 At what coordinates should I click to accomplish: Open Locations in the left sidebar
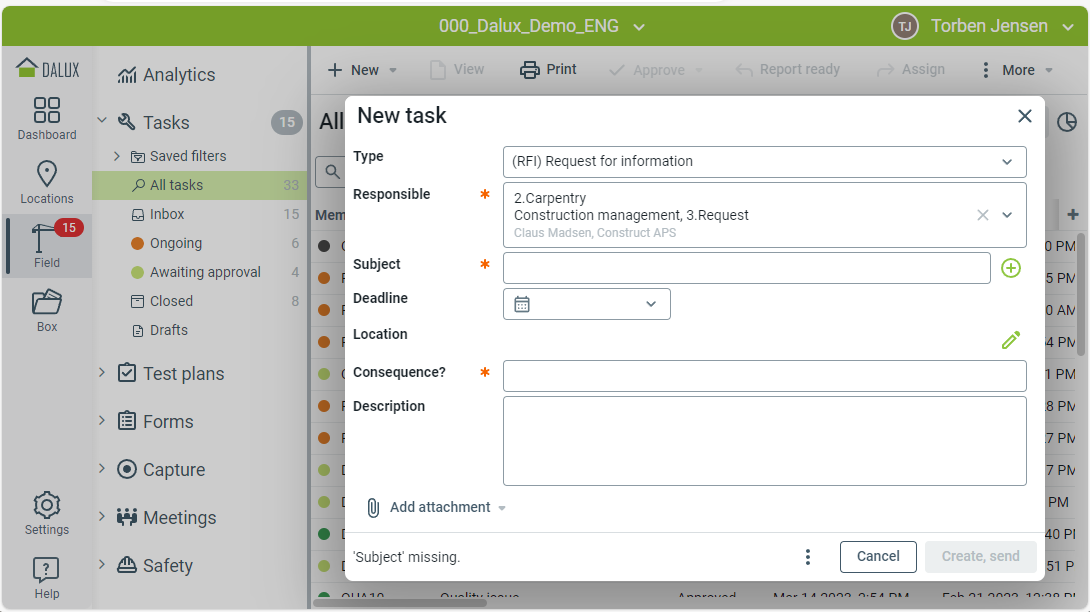47,182
